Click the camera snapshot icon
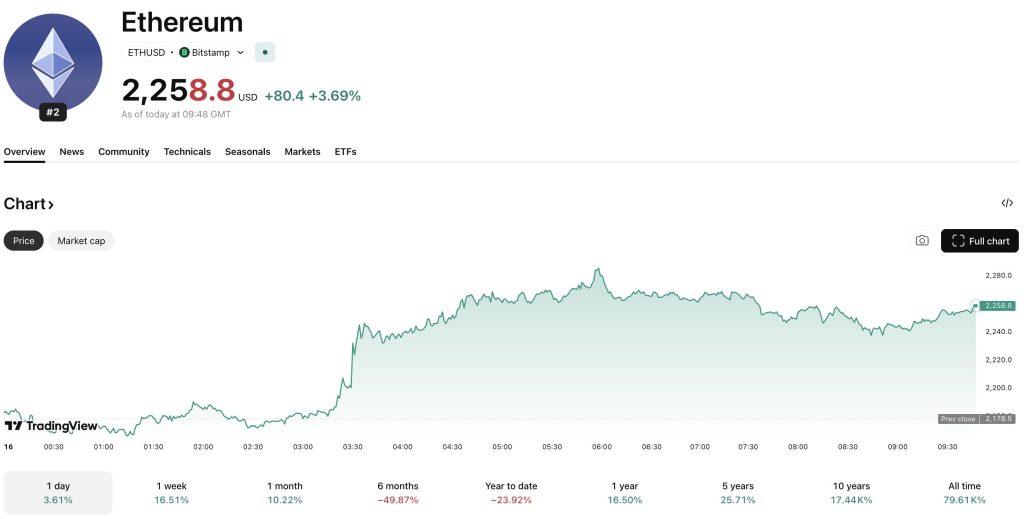This screenshot has height=519, width=1024. point(921,241)
